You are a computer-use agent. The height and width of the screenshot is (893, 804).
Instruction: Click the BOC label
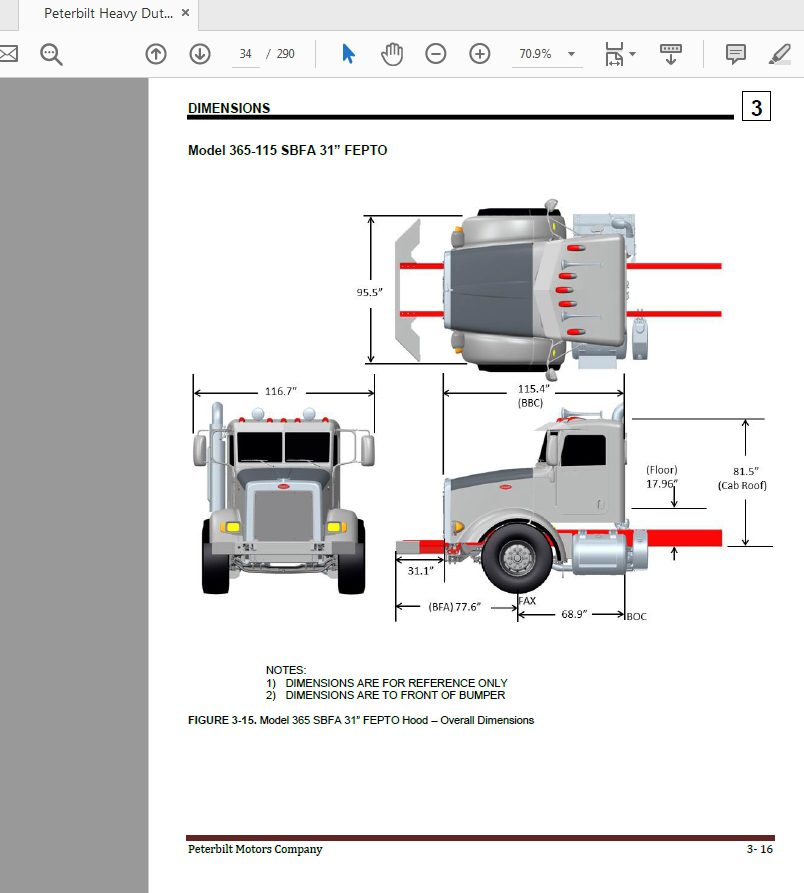pyautogui.click(x=637, y=616)
